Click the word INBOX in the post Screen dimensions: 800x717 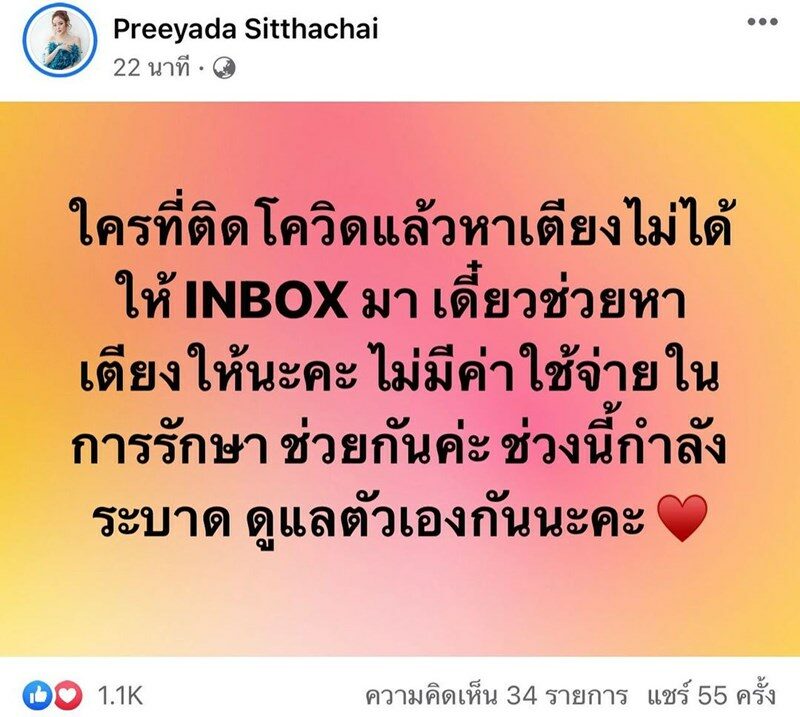coord(267,300)
